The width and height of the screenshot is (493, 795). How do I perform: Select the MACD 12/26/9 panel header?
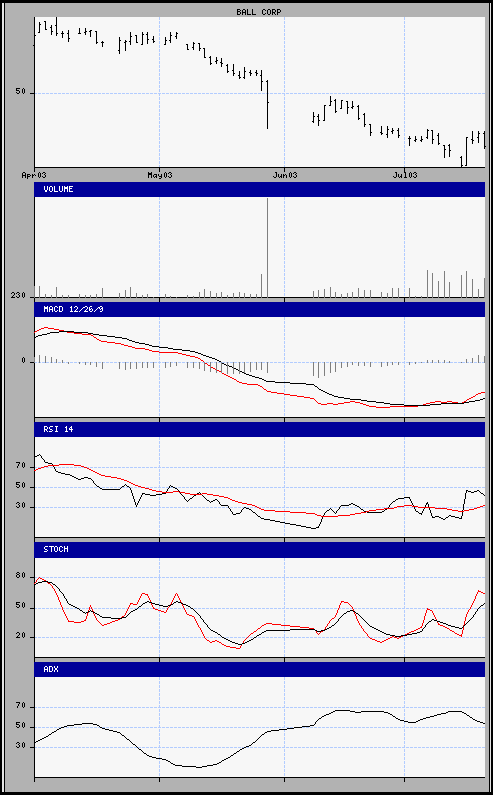260,309
